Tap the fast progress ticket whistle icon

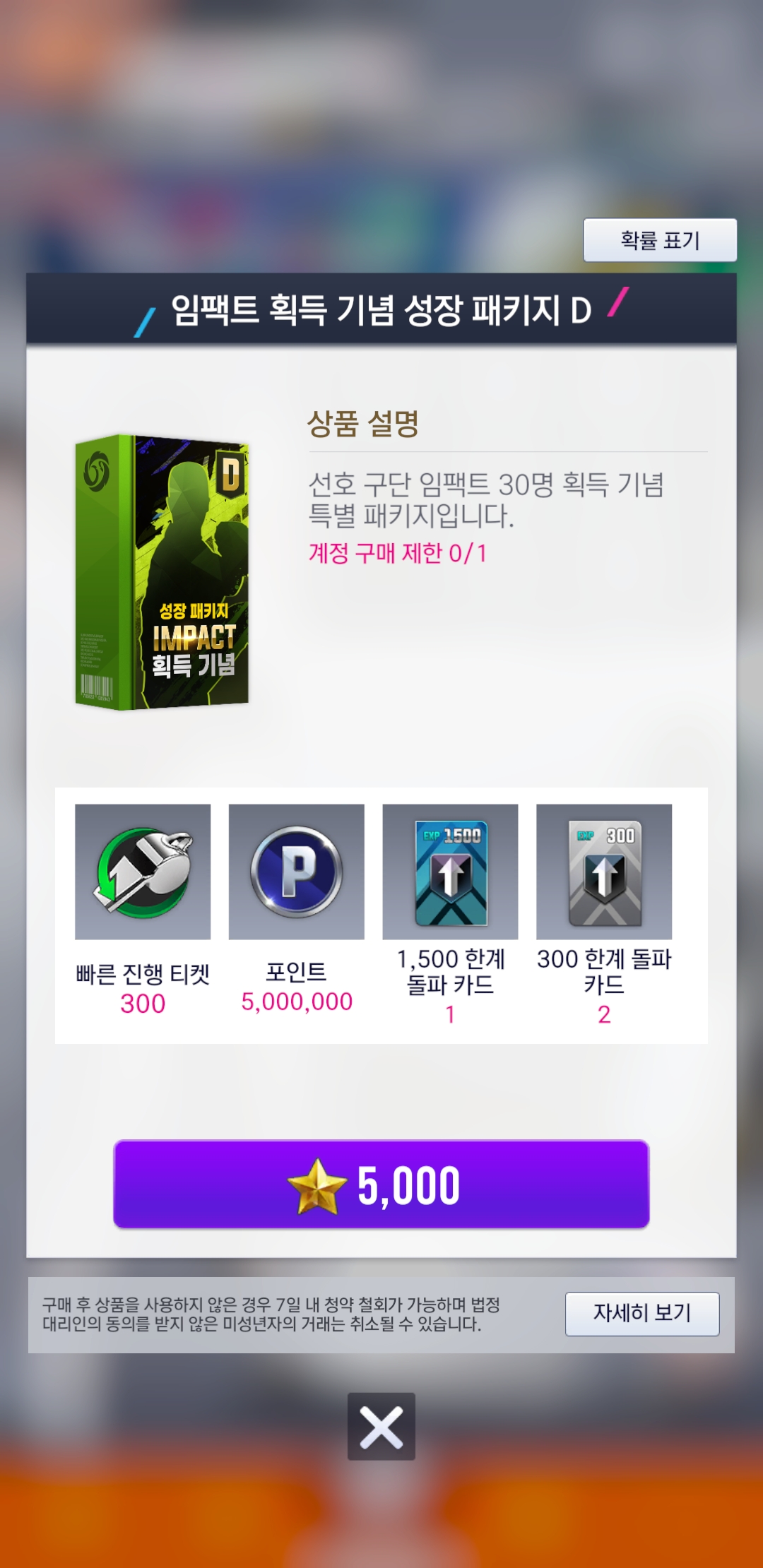click(143, 872)
